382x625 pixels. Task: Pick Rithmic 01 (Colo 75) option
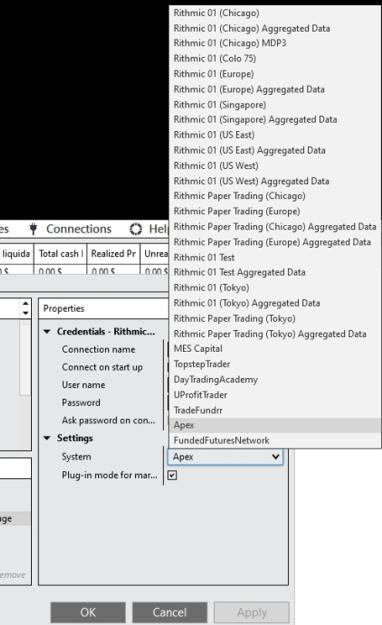[274, 59]
